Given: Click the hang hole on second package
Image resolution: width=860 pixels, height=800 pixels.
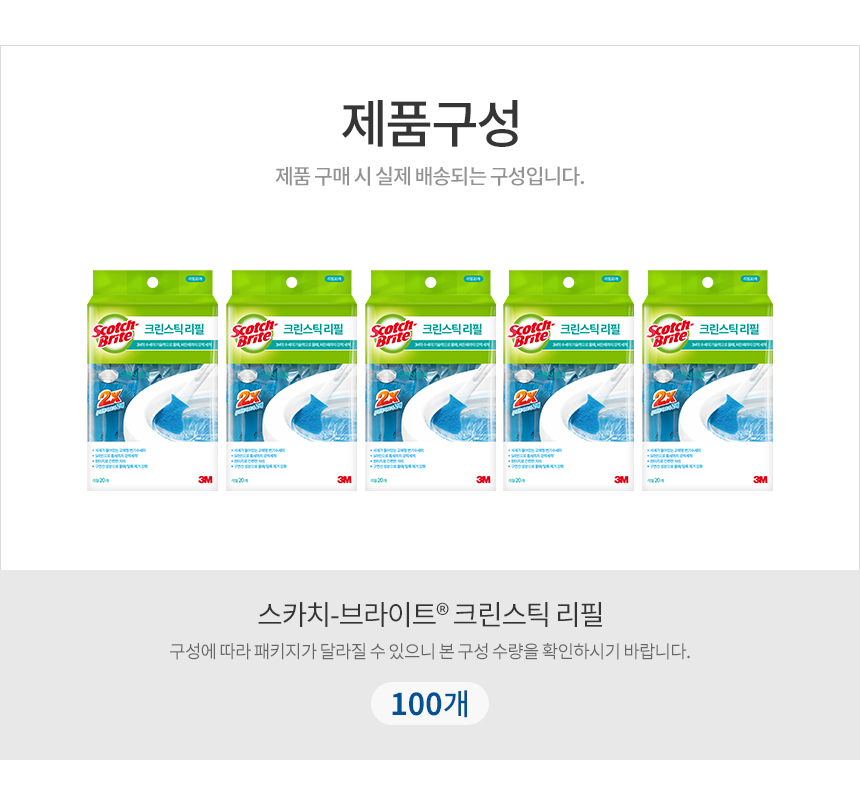Looking at the screenshot, I should [291, 282].
